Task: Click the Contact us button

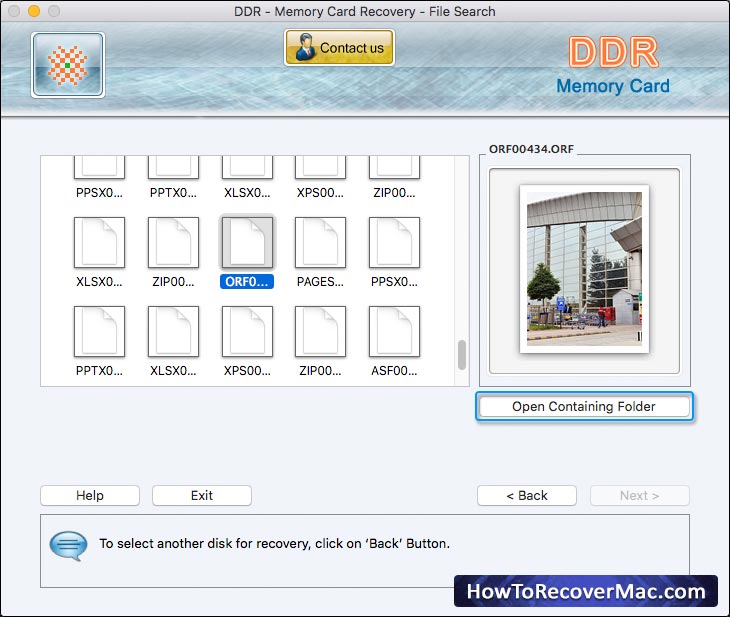Action: click(339, 47)
